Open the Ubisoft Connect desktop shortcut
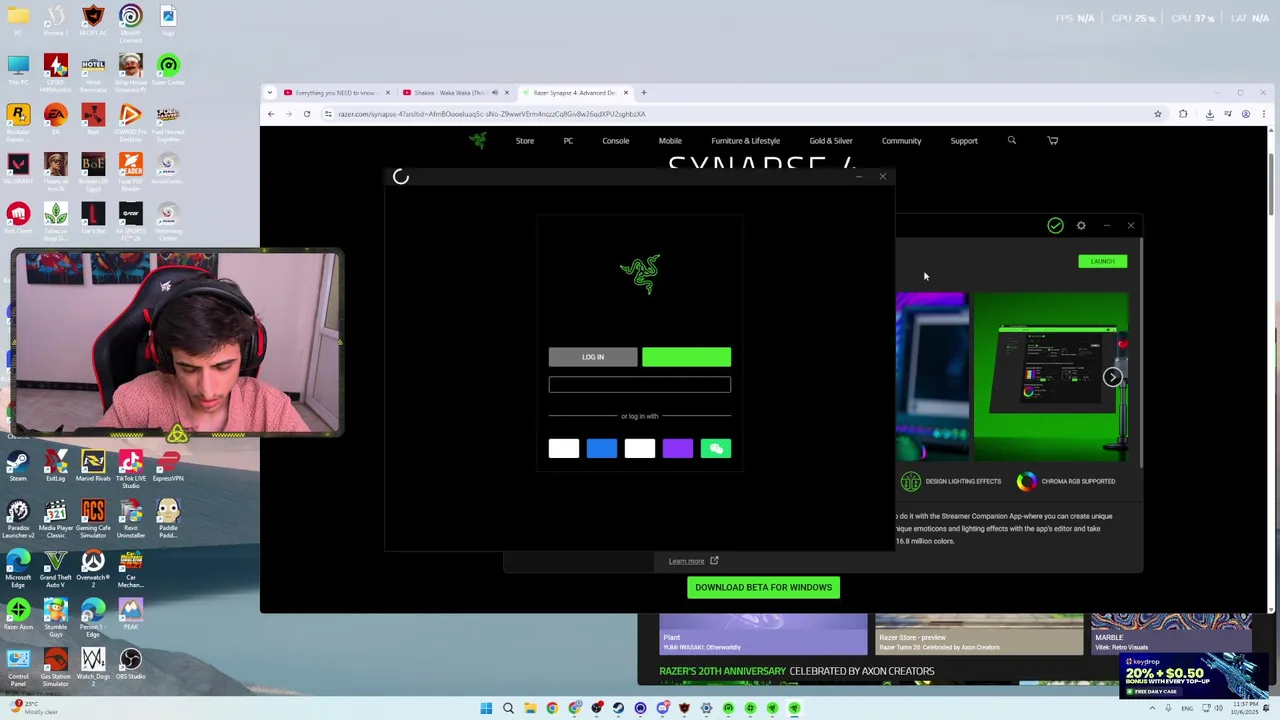The image size is (1280, 720). [x=131, y=22]
